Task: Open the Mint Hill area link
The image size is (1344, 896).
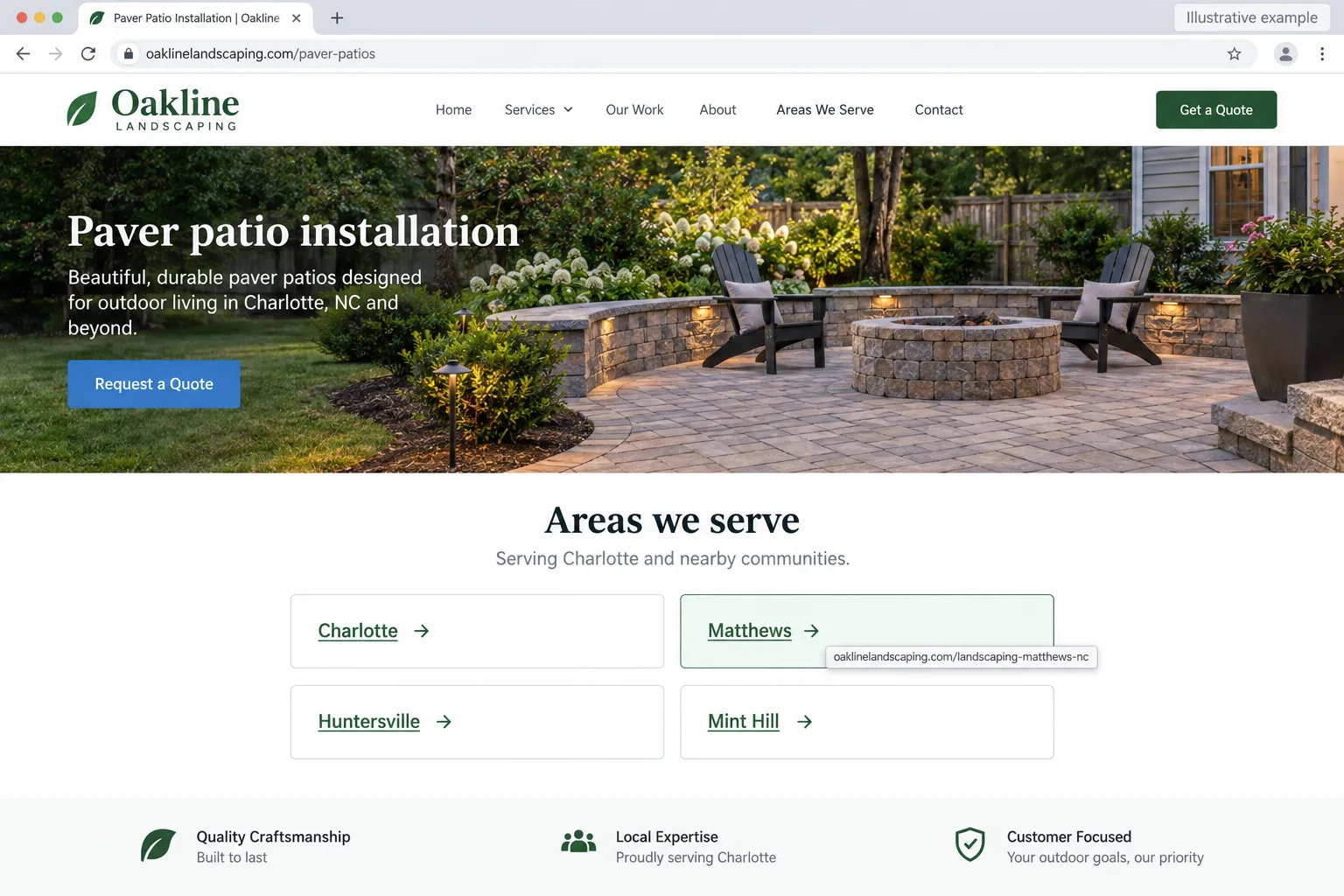Action: point(744,722)
